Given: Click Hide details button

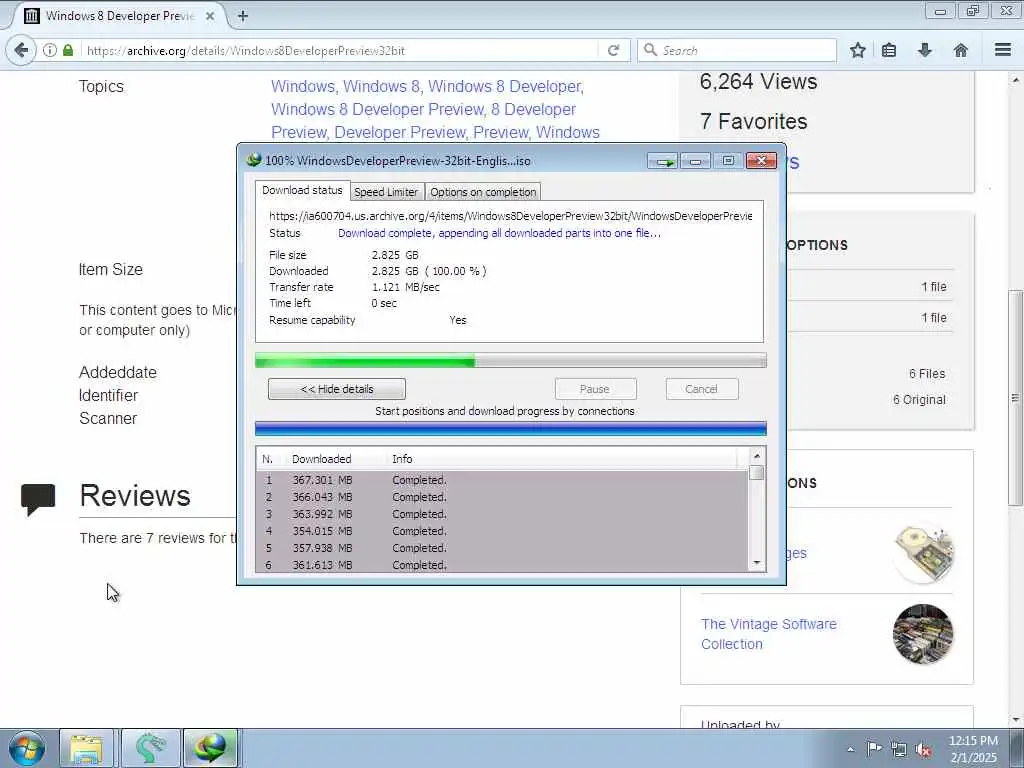Looking at the screenshot, I should point(337,389).
